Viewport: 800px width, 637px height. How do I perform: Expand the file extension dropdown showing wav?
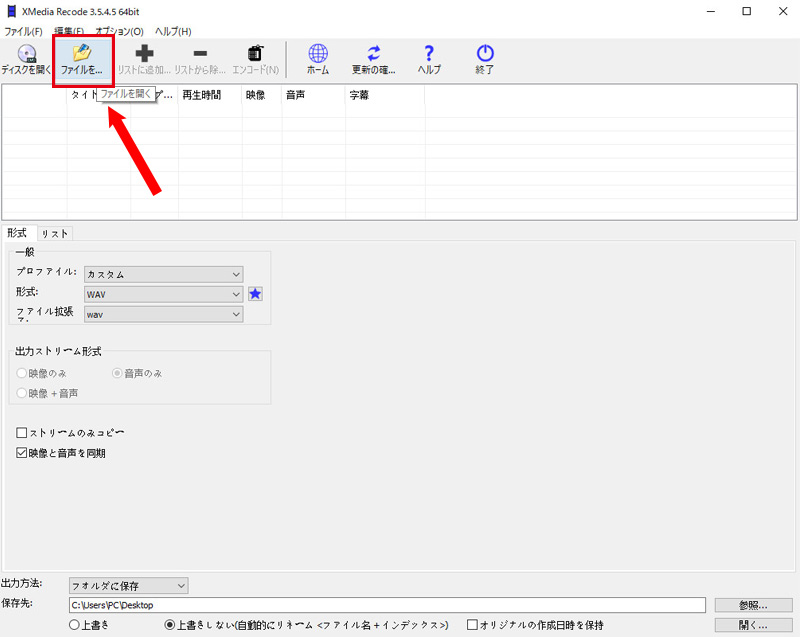click(x=163, y=314)
